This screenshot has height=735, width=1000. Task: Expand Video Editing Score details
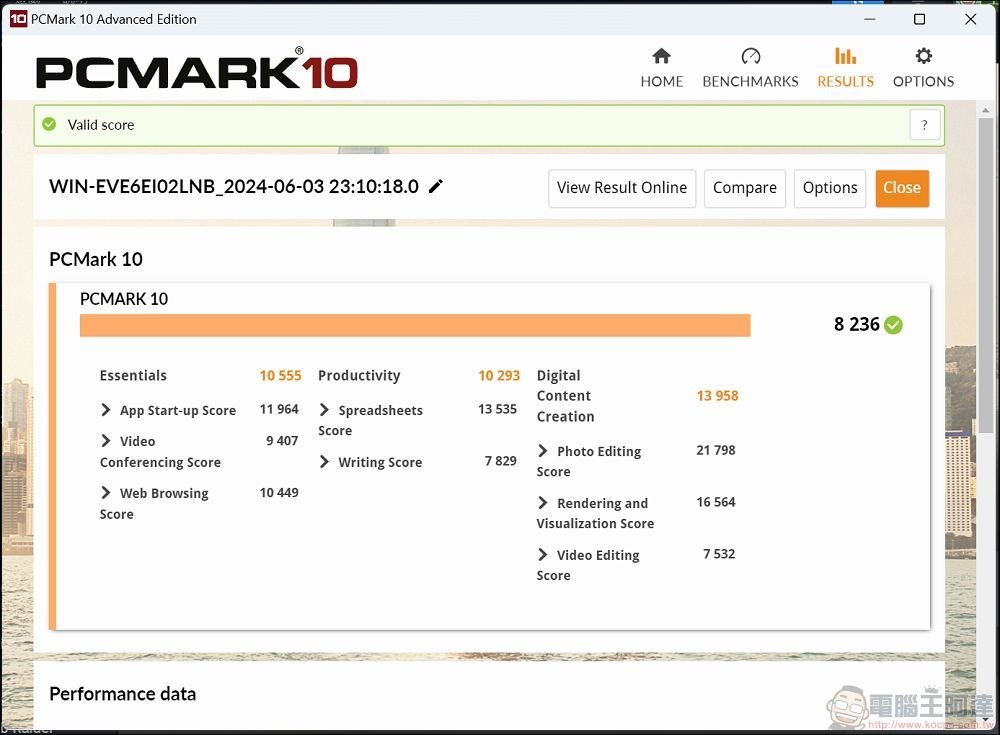[x=542, y=554]
